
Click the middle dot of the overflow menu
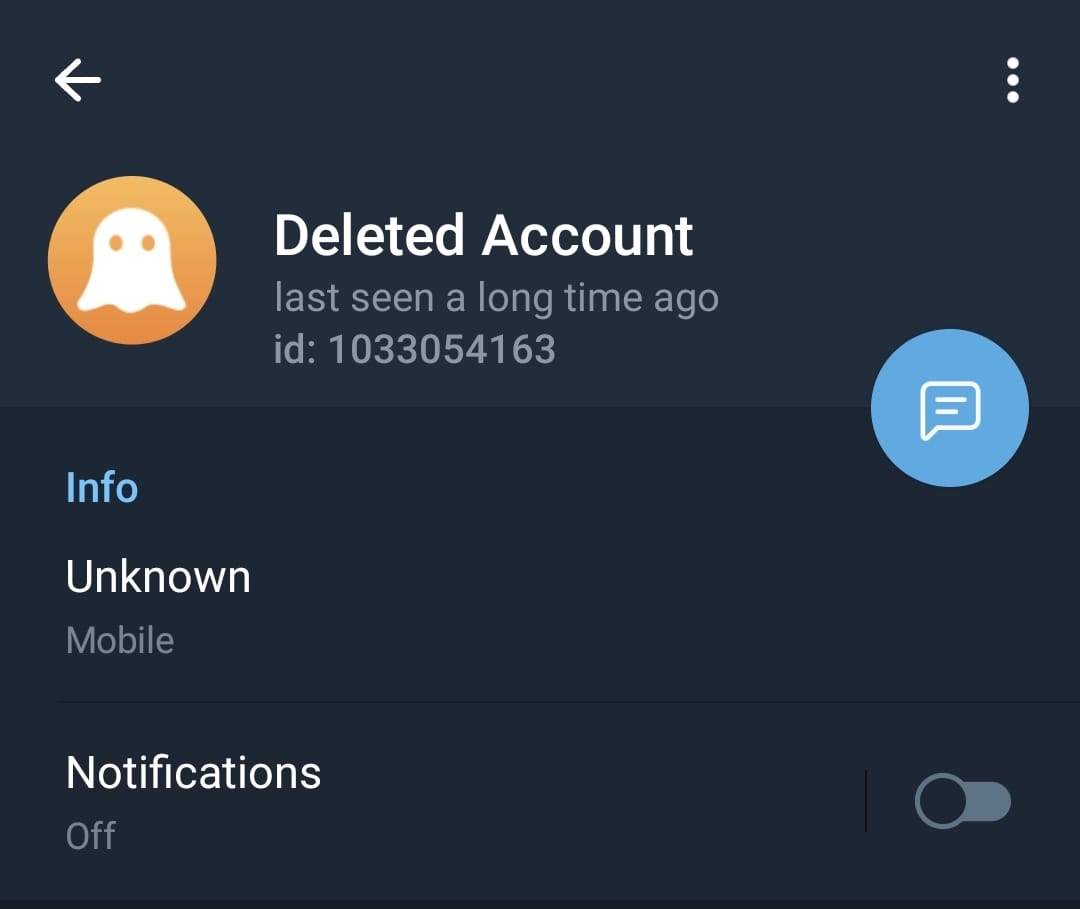coord(1012,80)
